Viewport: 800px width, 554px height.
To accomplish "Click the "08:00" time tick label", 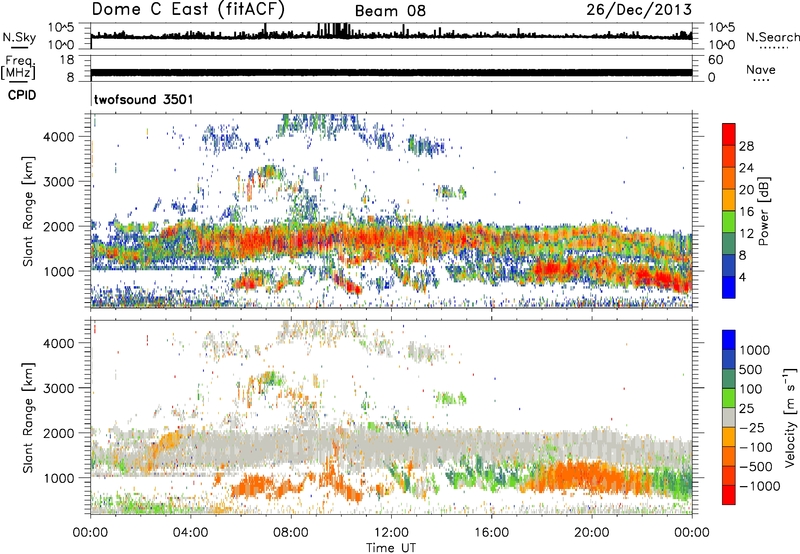I will pyautogui.click(x=291, y=533).
